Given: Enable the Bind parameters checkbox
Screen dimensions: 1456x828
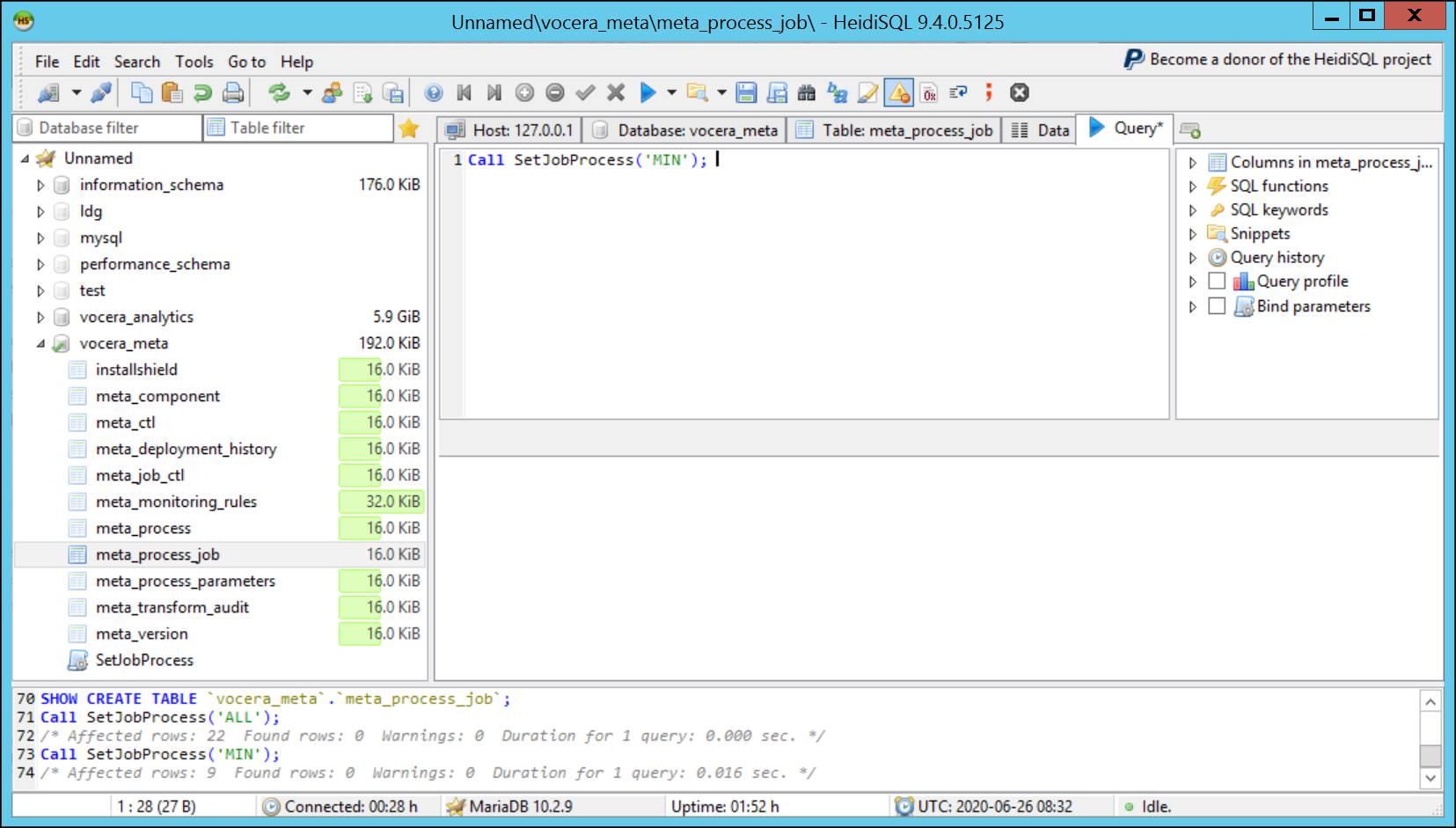Looking at the screenshot, I should pos(1217,306).
